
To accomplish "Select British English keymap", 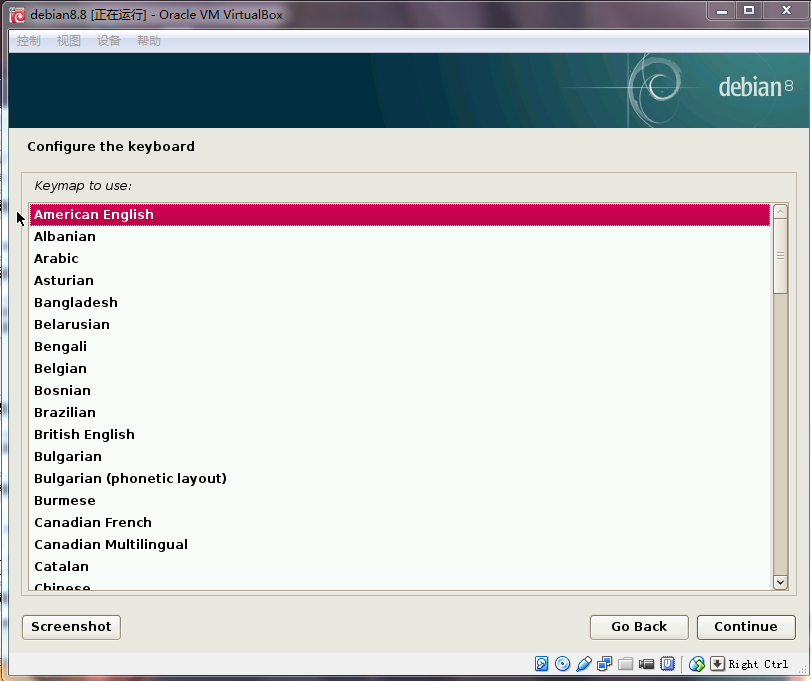I will [x=84, y=435].
